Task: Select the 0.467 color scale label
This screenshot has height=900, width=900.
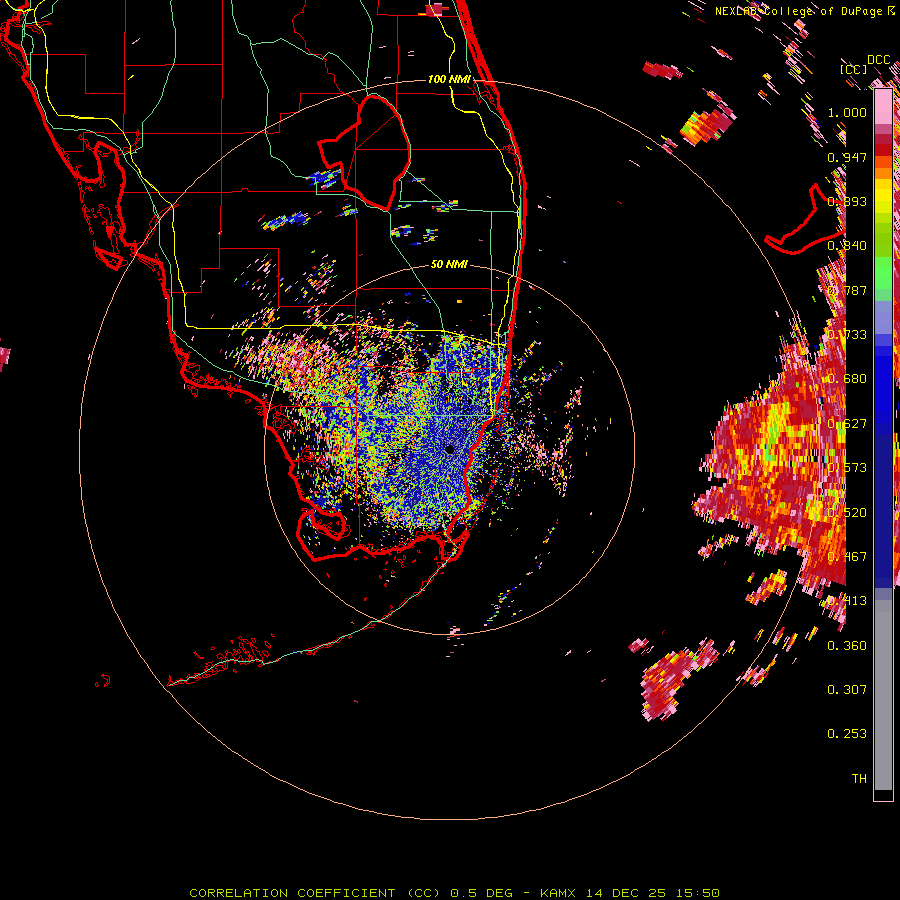Action: pyautogui.click(x=847, y=557)
